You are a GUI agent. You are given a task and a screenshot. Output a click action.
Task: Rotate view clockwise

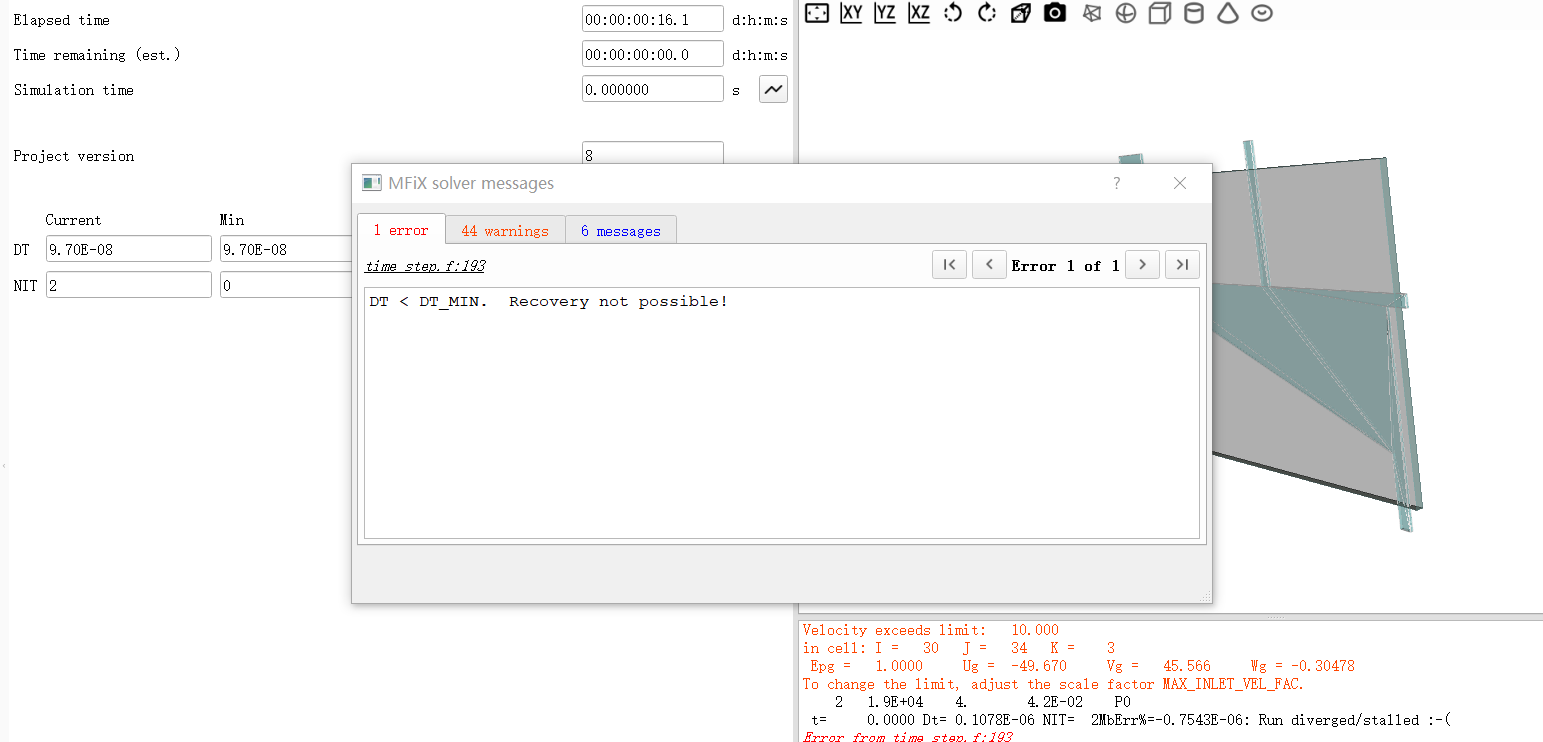[x=987, y=13]
